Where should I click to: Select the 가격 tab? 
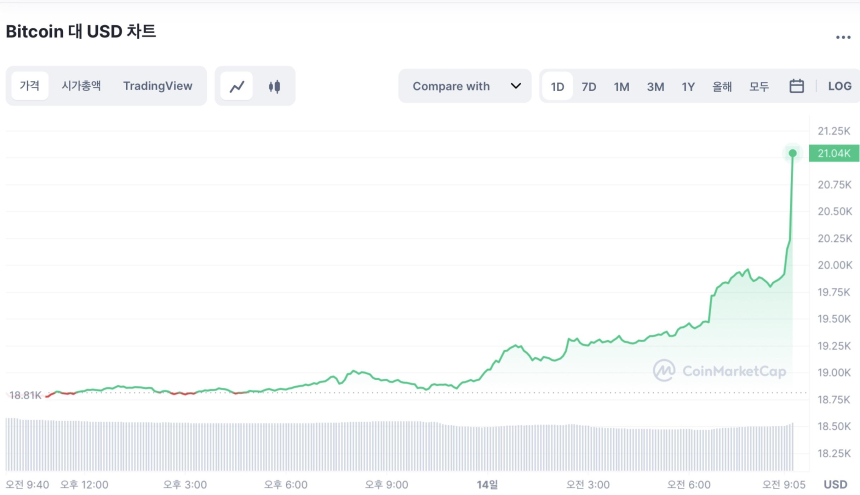(x=30, y=86)
